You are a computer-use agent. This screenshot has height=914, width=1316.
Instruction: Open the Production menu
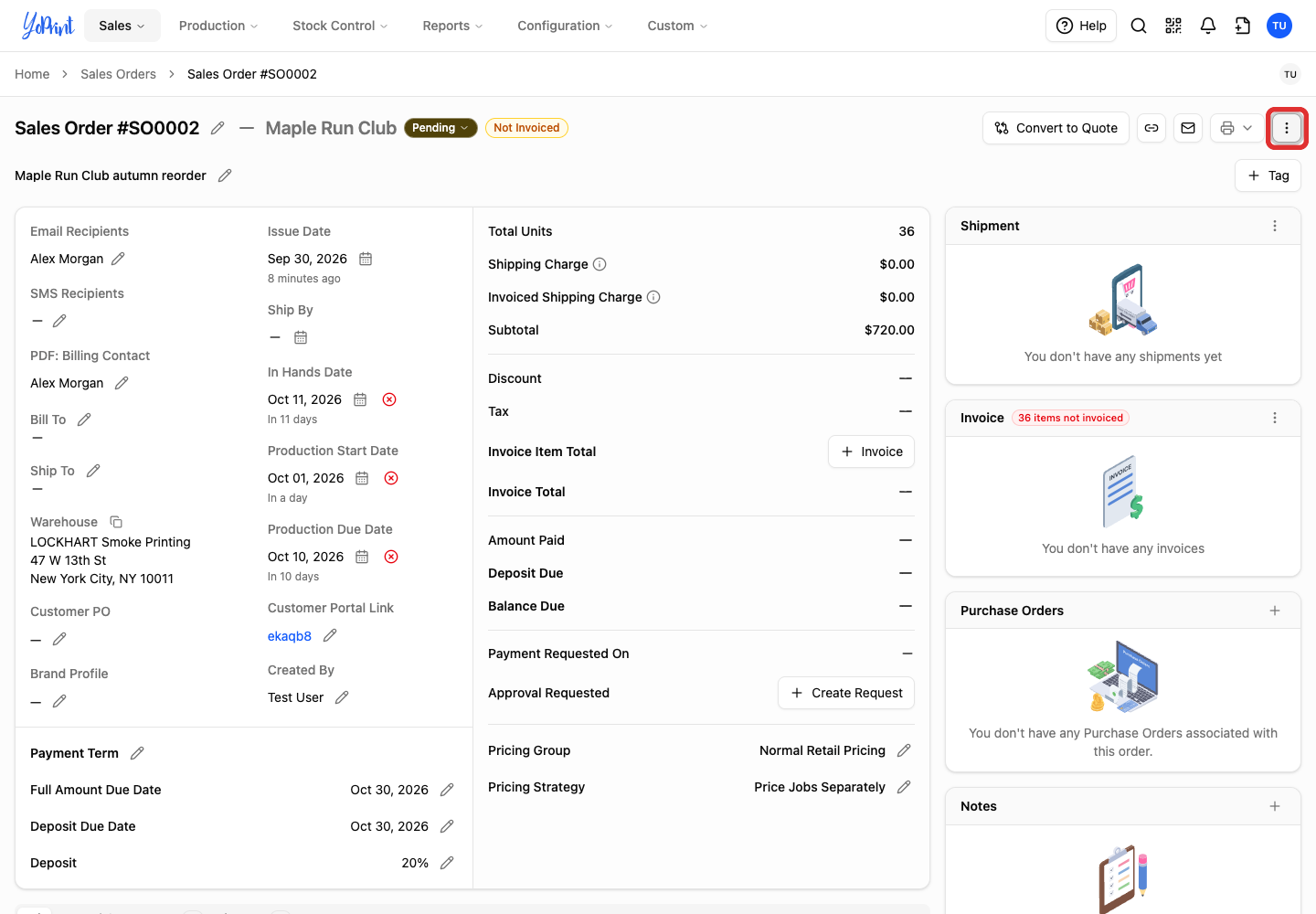point(218,26)
